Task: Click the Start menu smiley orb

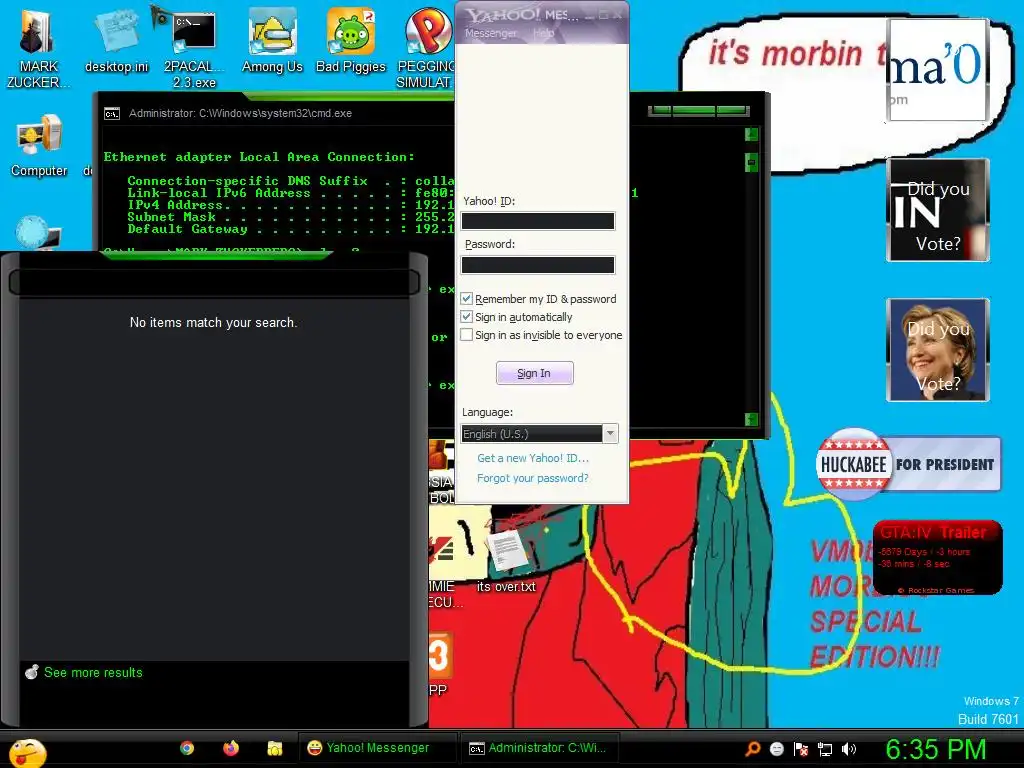Action: coord(27,752)
